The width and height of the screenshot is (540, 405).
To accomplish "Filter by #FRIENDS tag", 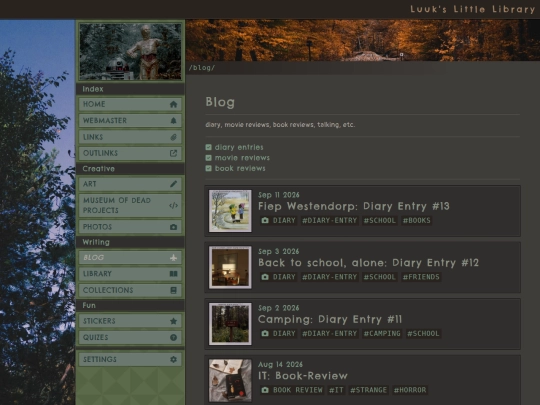I will [421, 277].
